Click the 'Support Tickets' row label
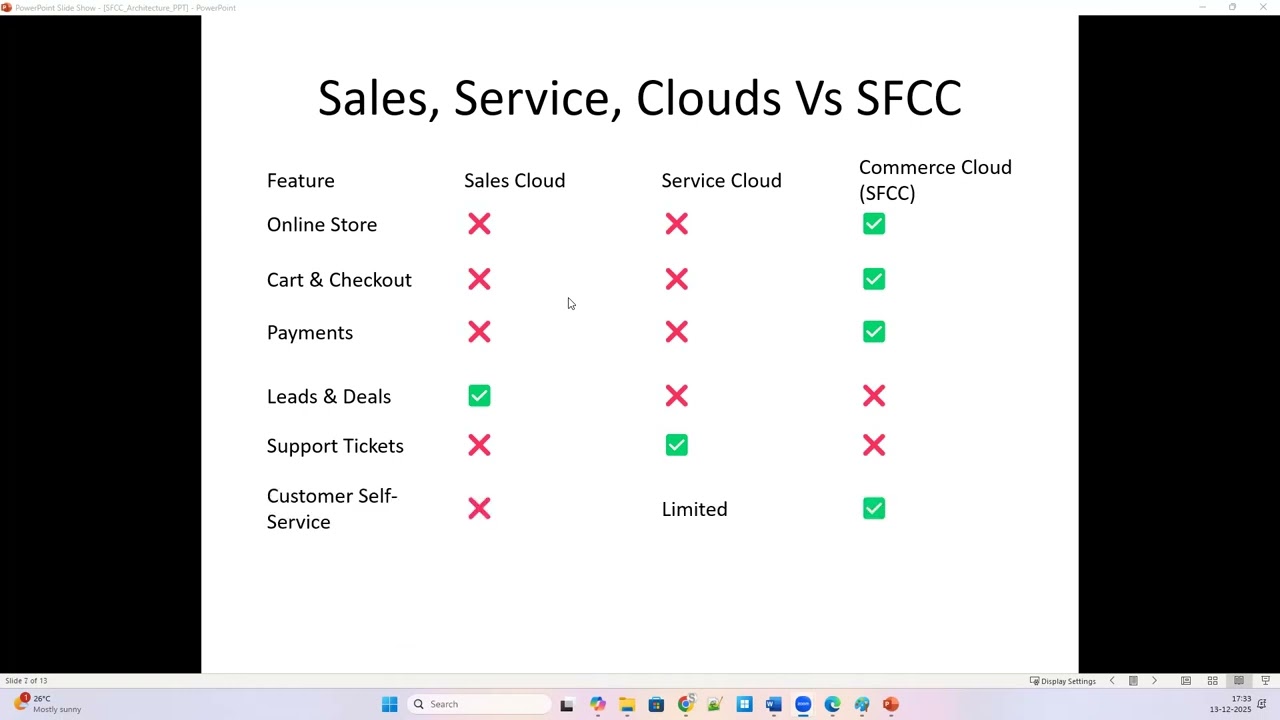Viewport: 1280px width, 720px height. click(x=335, y=446)
